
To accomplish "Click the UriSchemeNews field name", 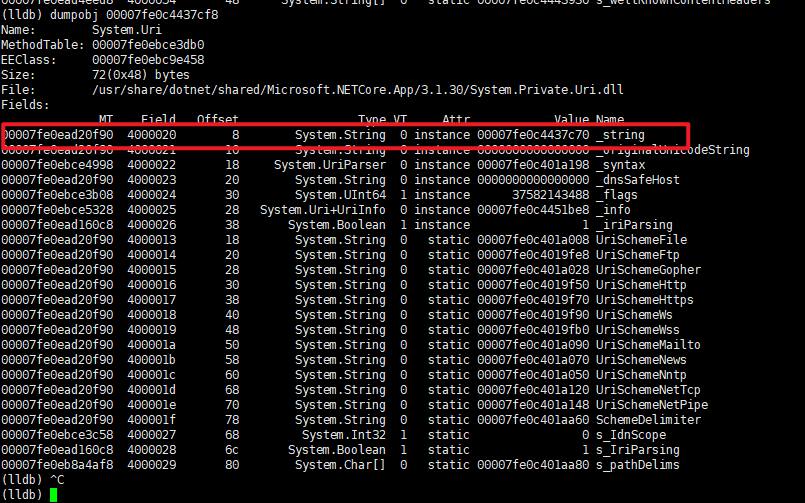I will pos(641,360).
